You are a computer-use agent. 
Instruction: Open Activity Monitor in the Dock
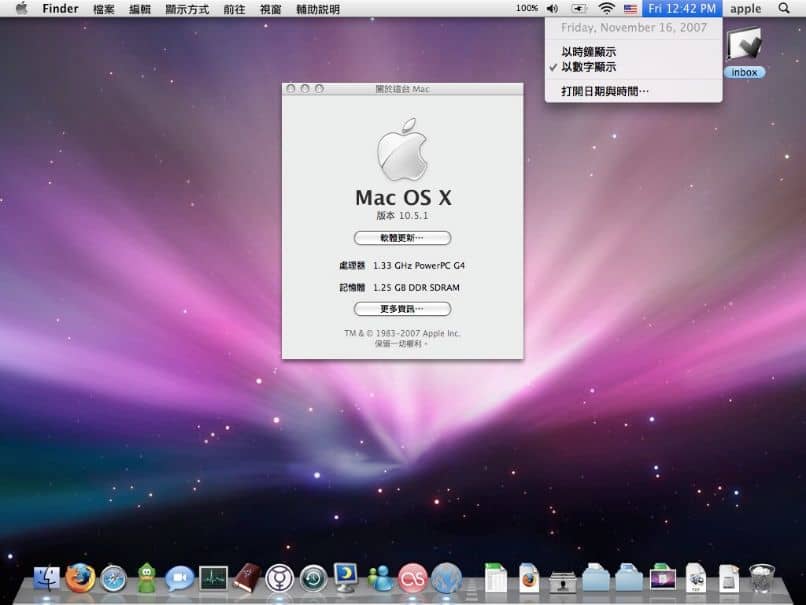[x=213, y=579]
